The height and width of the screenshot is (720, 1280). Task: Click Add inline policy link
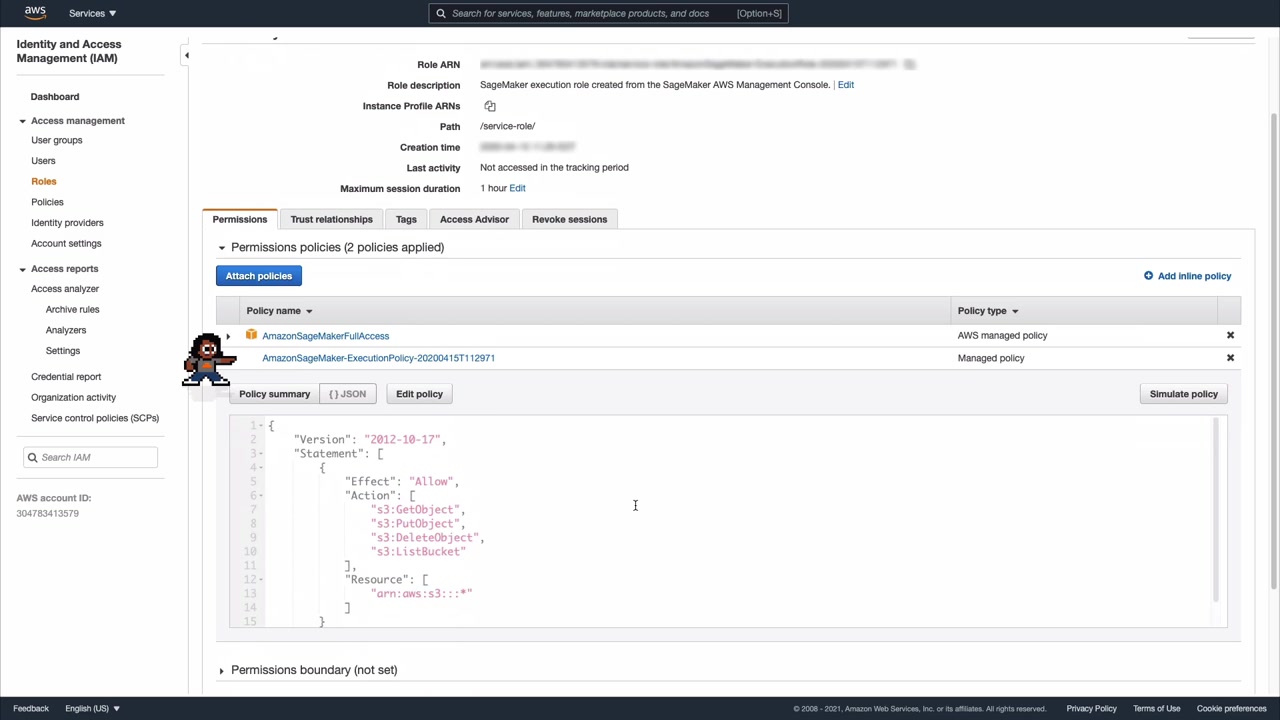[x=1188, y=276]
